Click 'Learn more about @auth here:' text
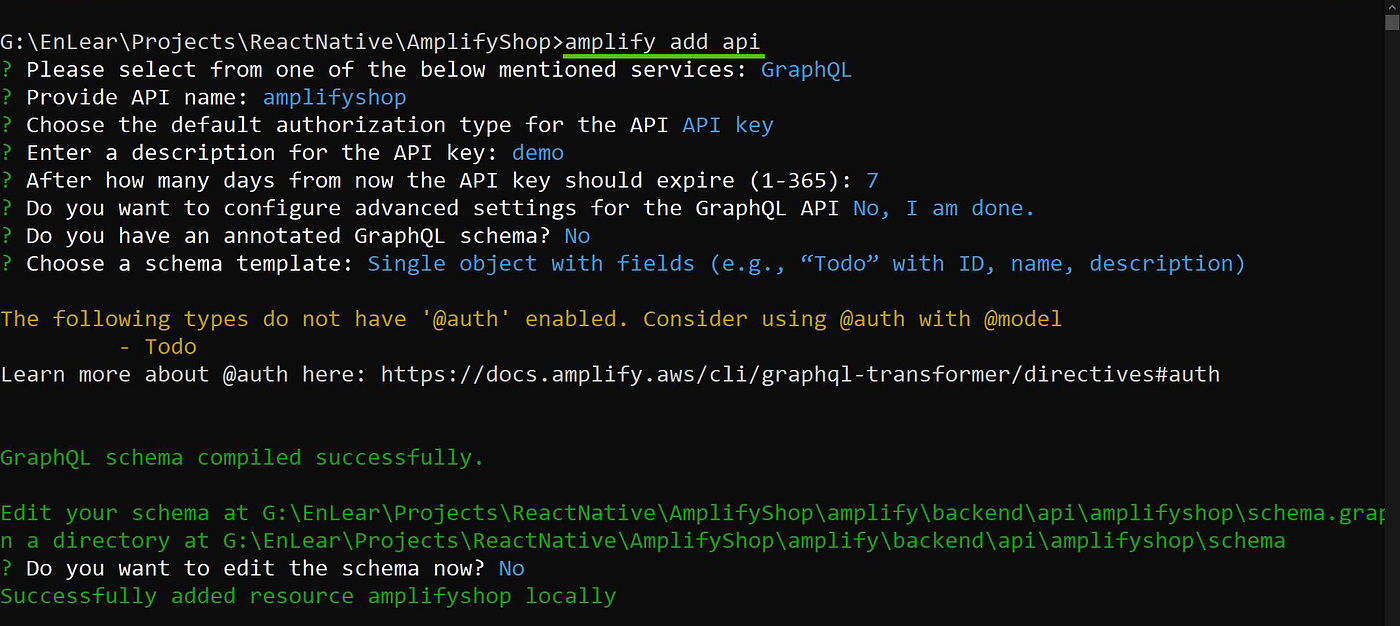This screenshot has width=1400, height=626. tap(184, 375)
